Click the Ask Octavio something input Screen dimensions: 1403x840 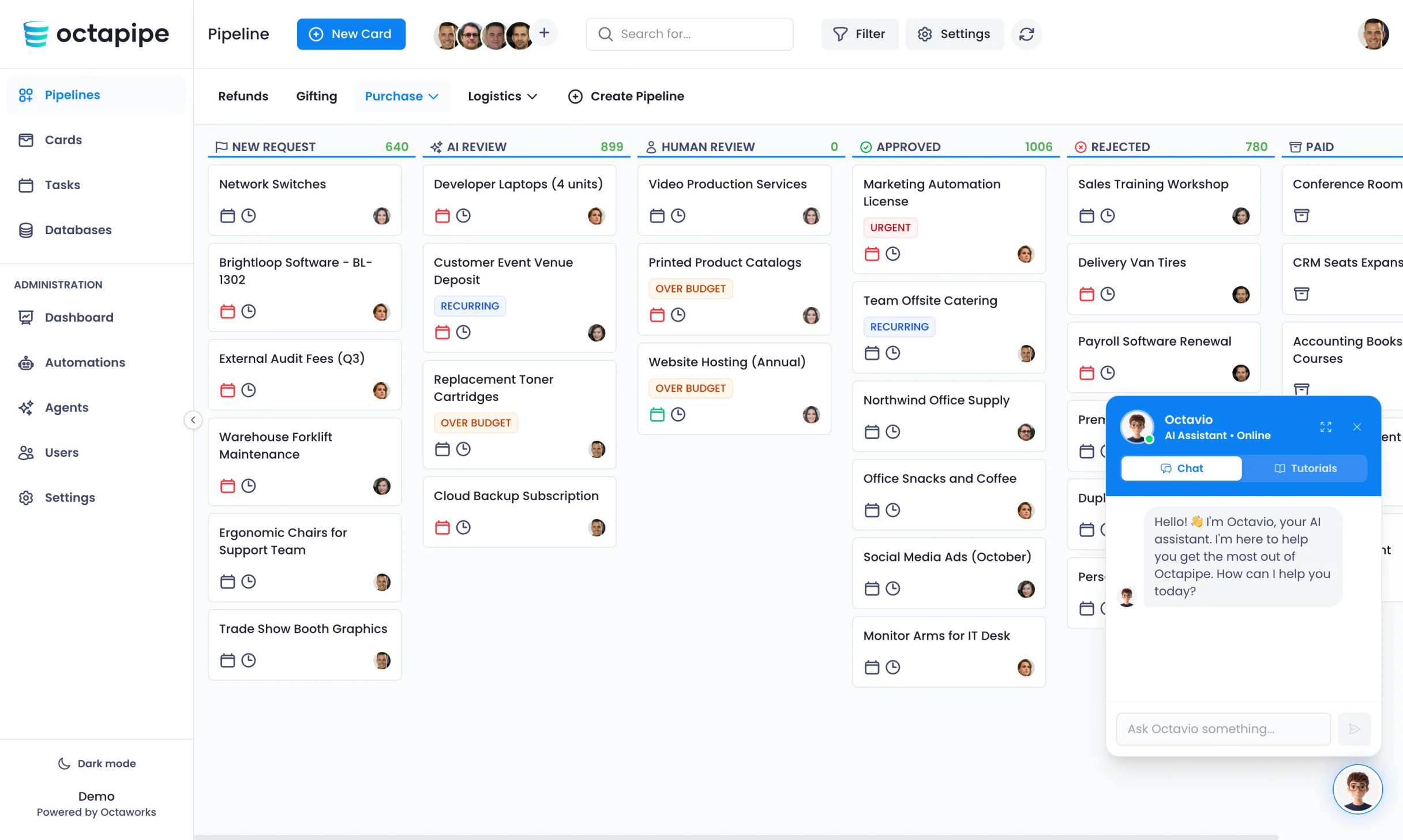click(1223, 729)
